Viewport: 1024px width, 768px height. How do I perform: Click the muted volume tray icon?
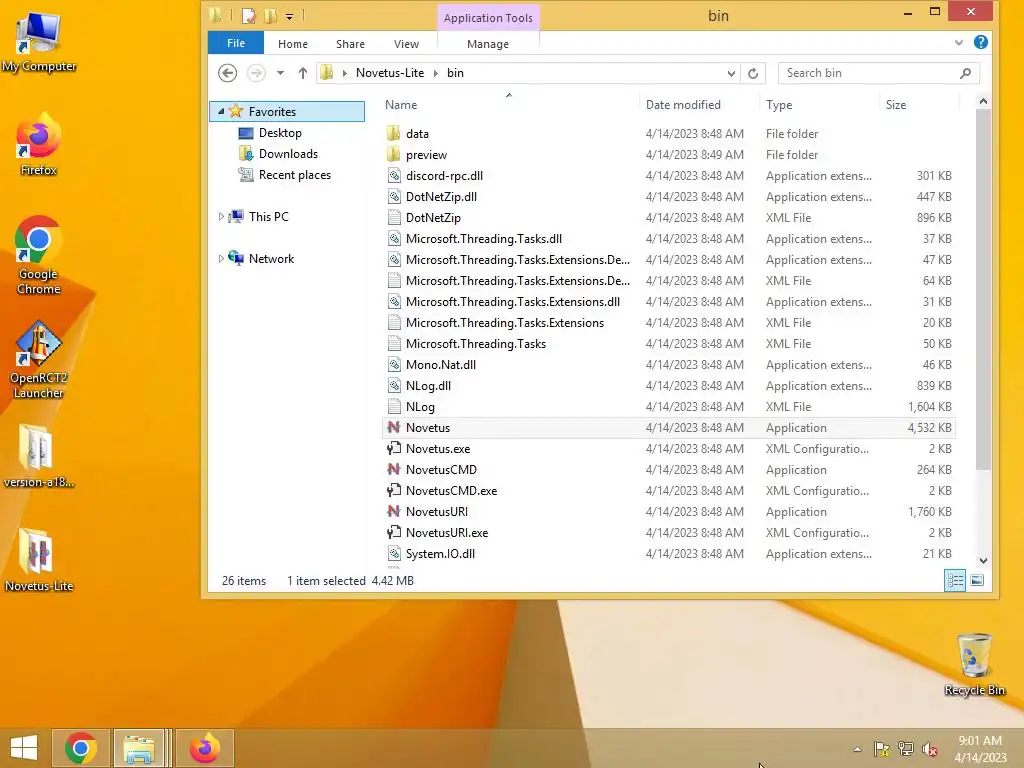pos(929,749)
